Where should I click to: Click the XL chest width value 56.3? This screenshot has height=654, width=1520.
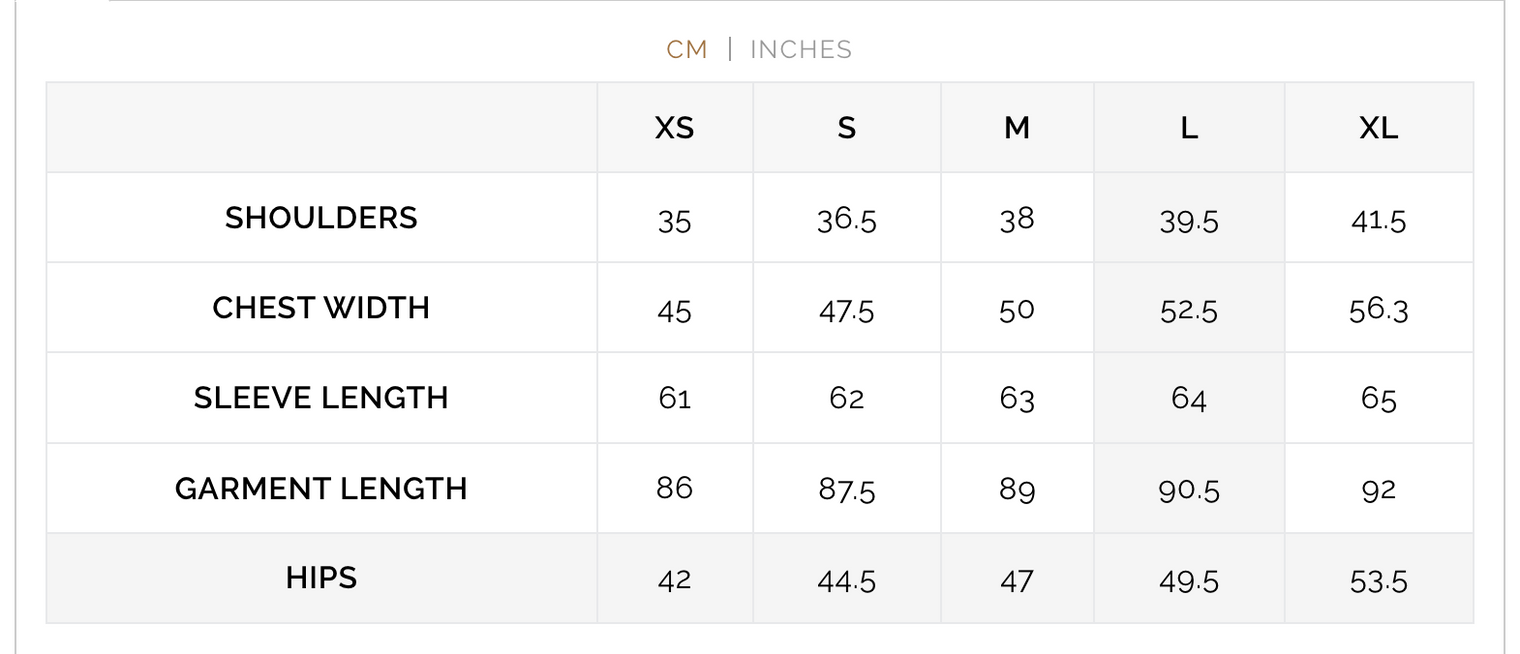click(1378, 310)
